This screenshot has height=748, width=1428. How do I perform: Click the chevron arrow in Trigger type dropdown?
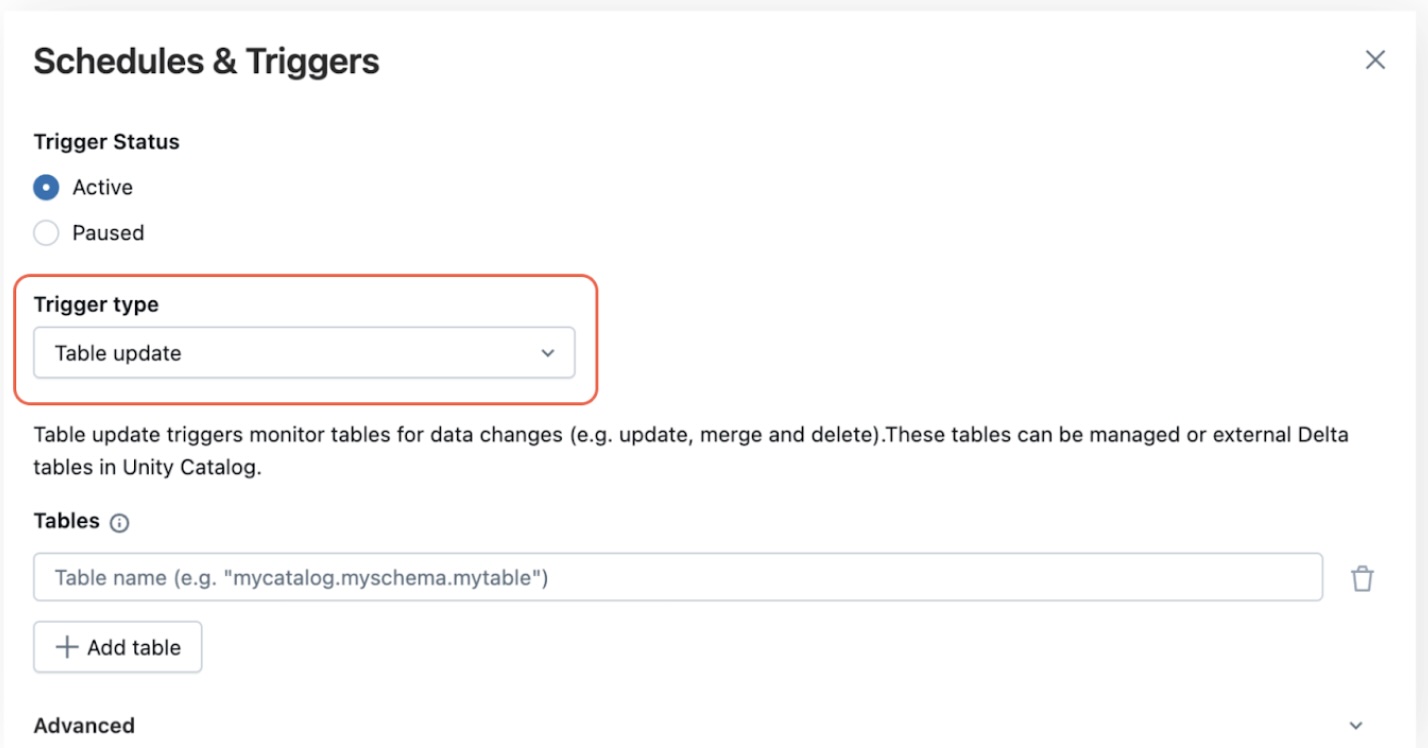[547, 353]
